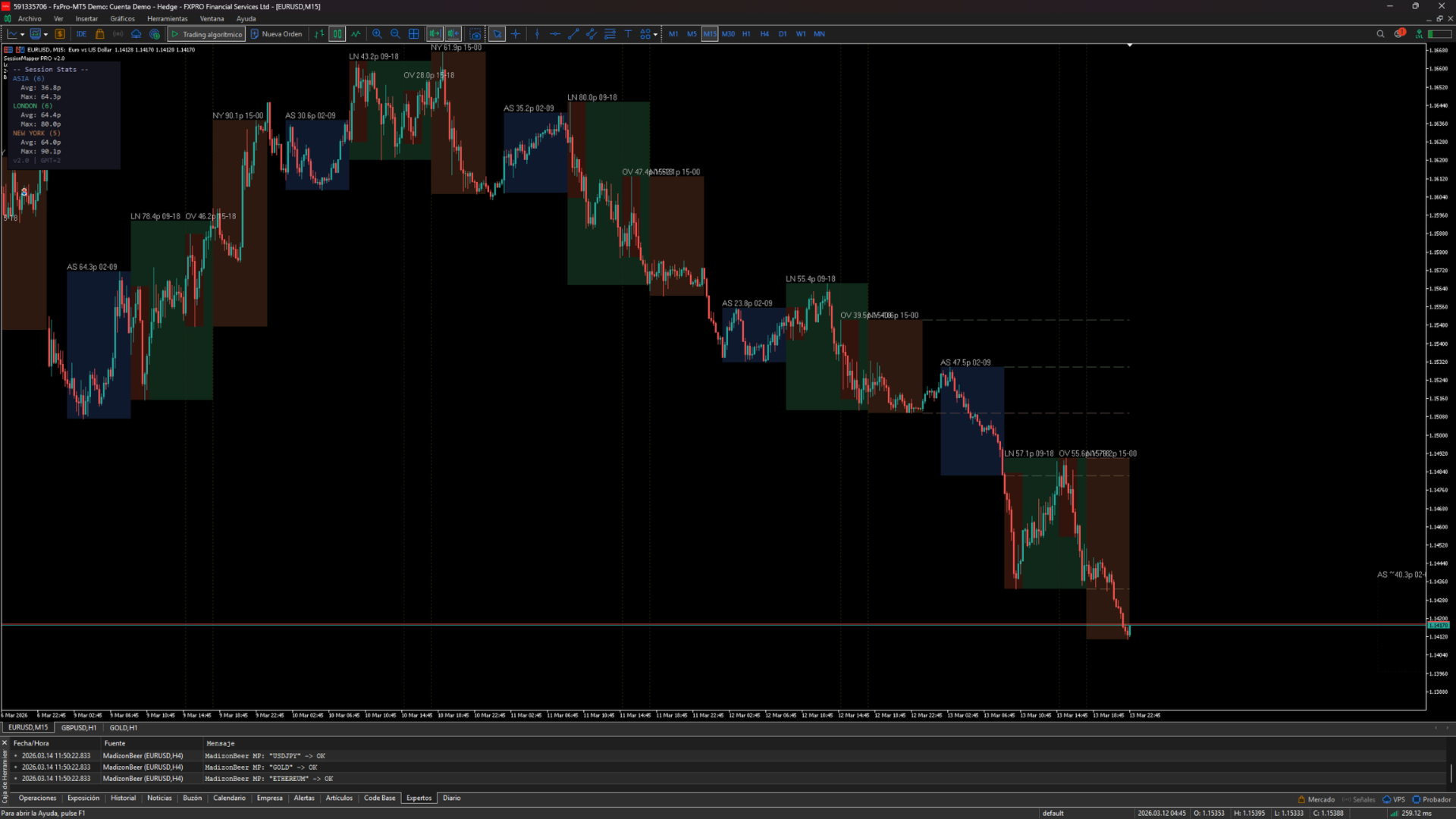This screenshot has height=819, width=1456.
Task: Open the Diario tab in toolbox
Action: pos(451,799)
